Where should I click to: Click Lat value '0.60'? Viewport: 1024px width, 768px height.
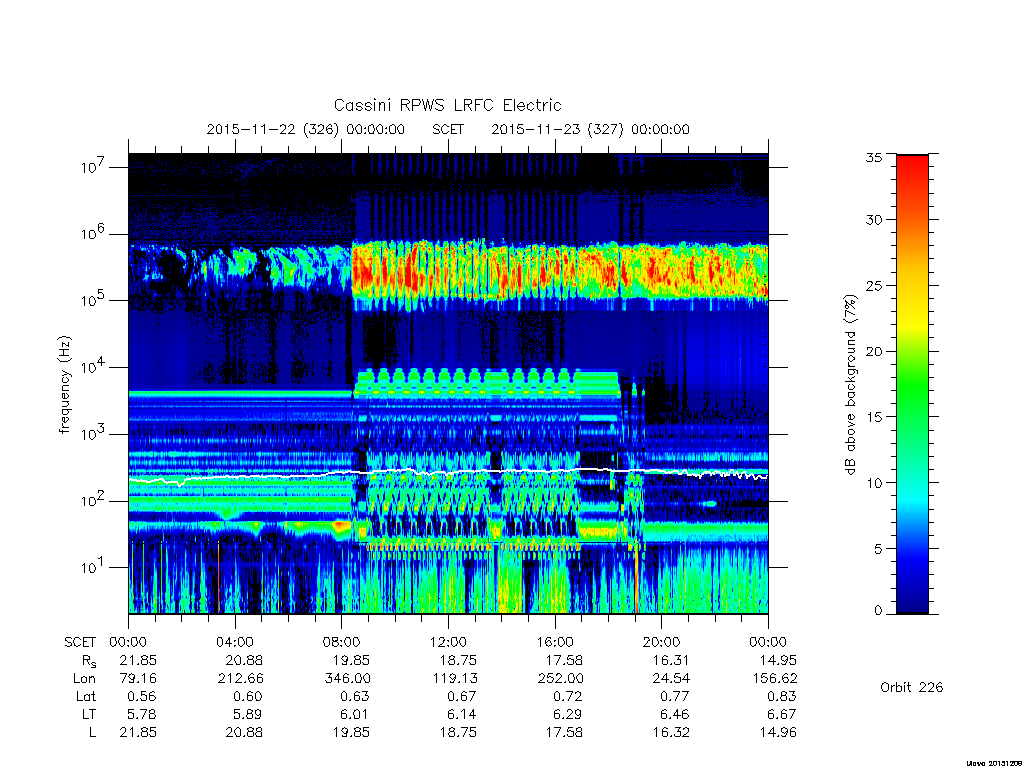click(248, 696)
